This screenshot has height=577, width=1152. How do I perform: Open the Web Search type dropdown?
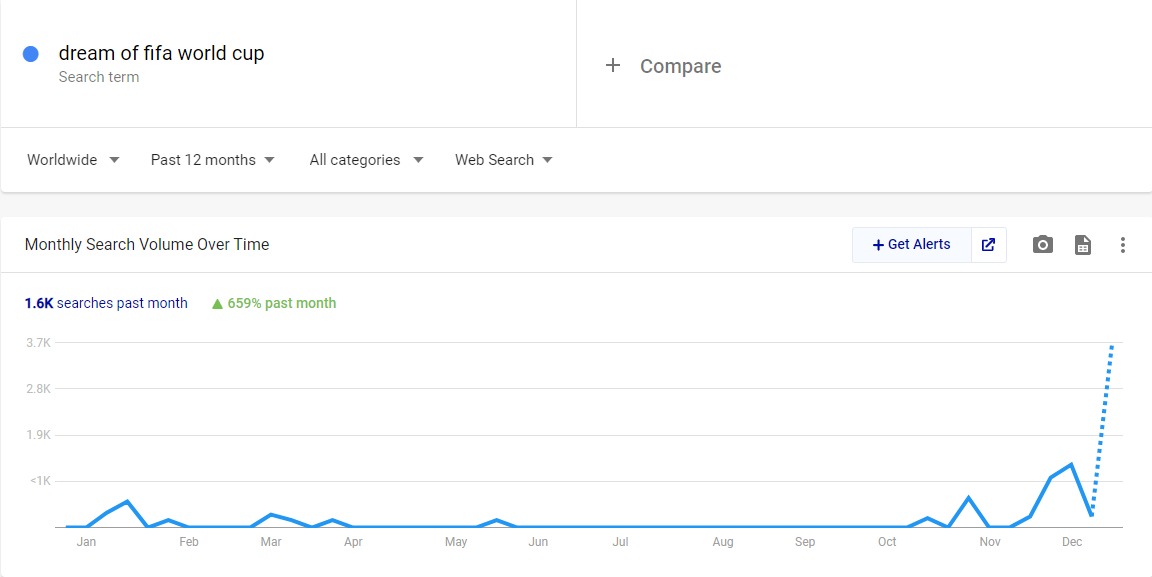tap(503, 160)
